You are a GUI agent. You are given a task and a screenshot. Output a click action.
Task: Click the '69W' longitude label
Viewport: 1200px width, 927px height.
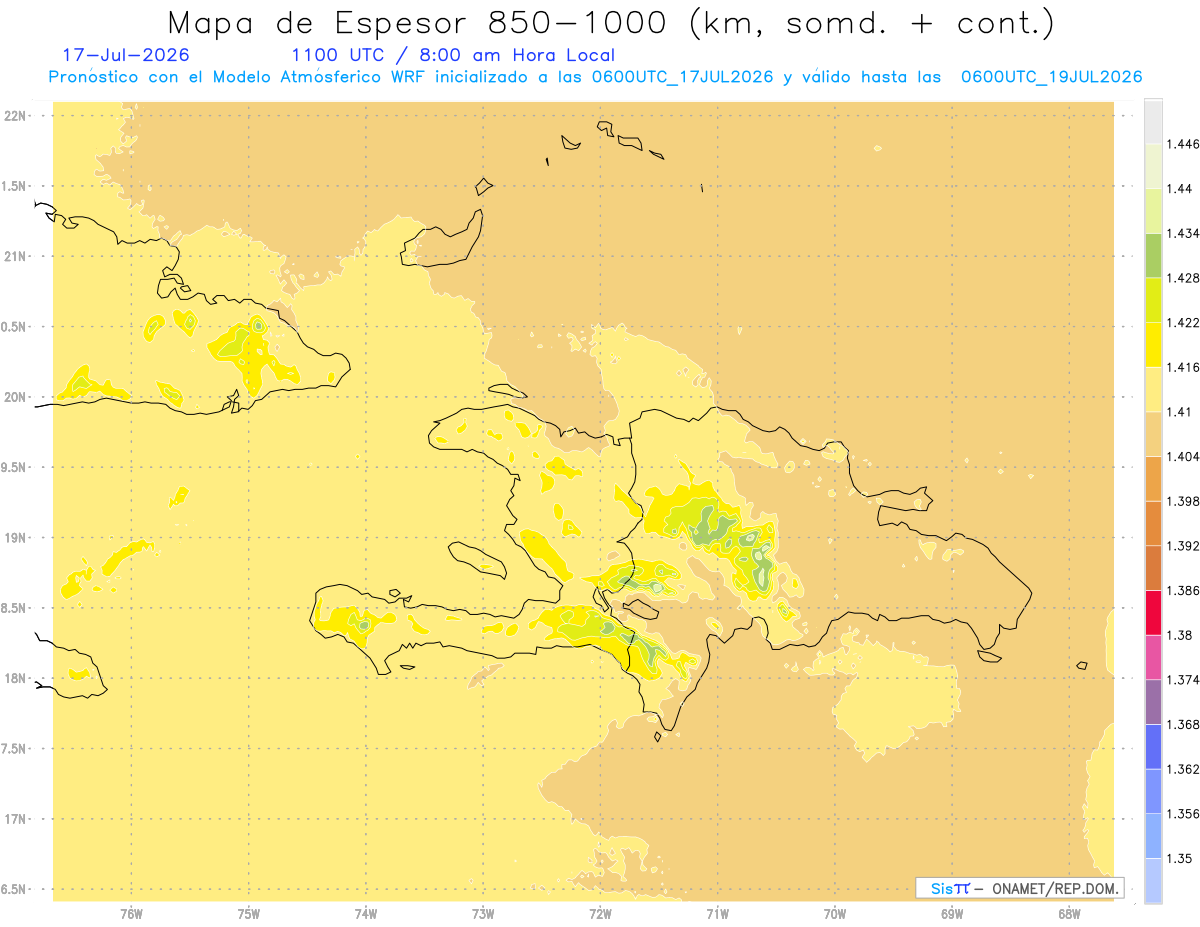click(952, 913)
